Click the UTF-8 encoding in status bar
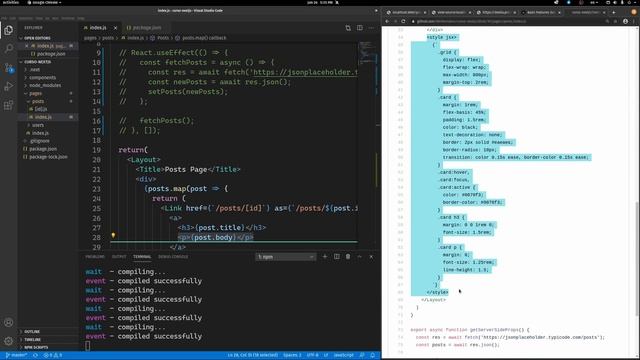The image size is (640, 360). tap(313, 356)
